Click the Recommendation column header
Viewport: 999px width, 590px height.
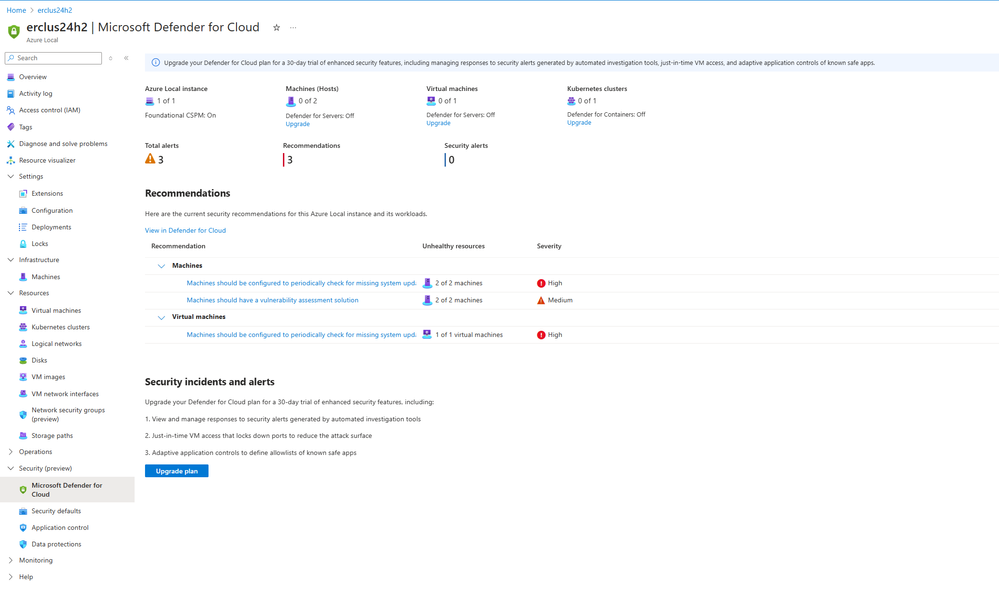coord(178,246)
